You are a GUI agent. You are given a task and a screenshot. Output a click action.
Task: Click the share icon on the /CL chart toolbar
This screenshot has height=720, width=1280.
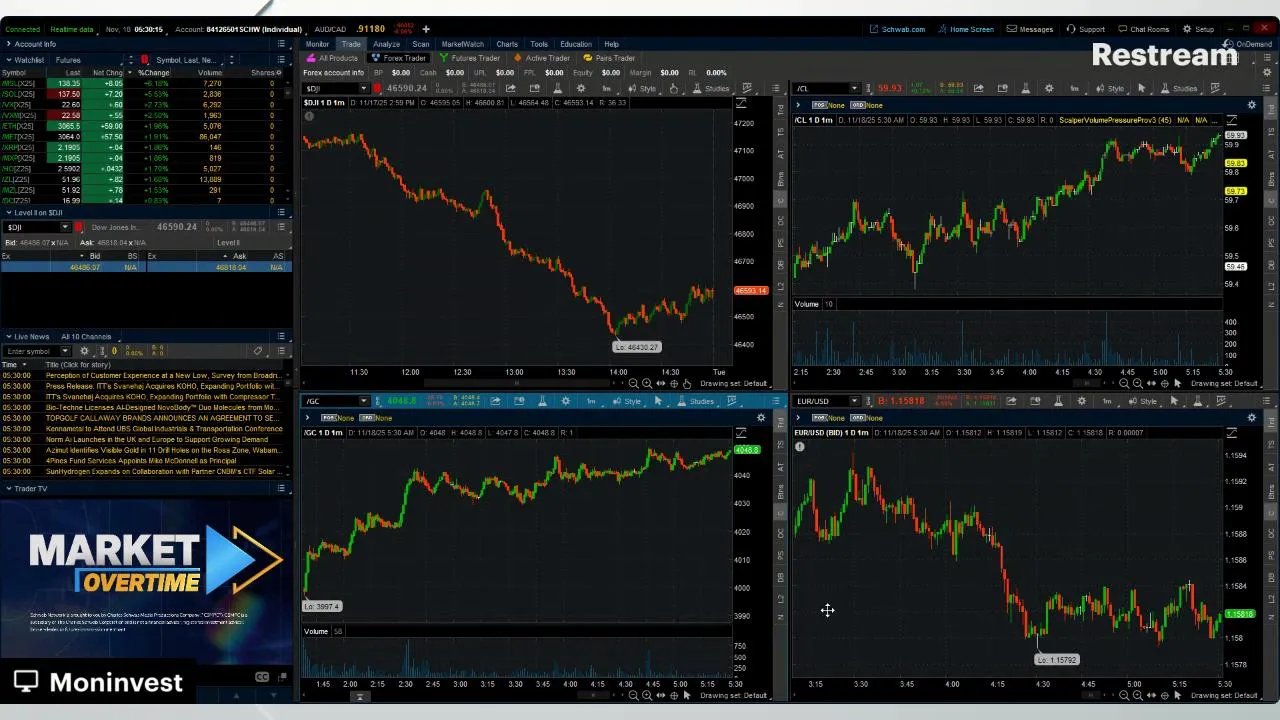978,89
